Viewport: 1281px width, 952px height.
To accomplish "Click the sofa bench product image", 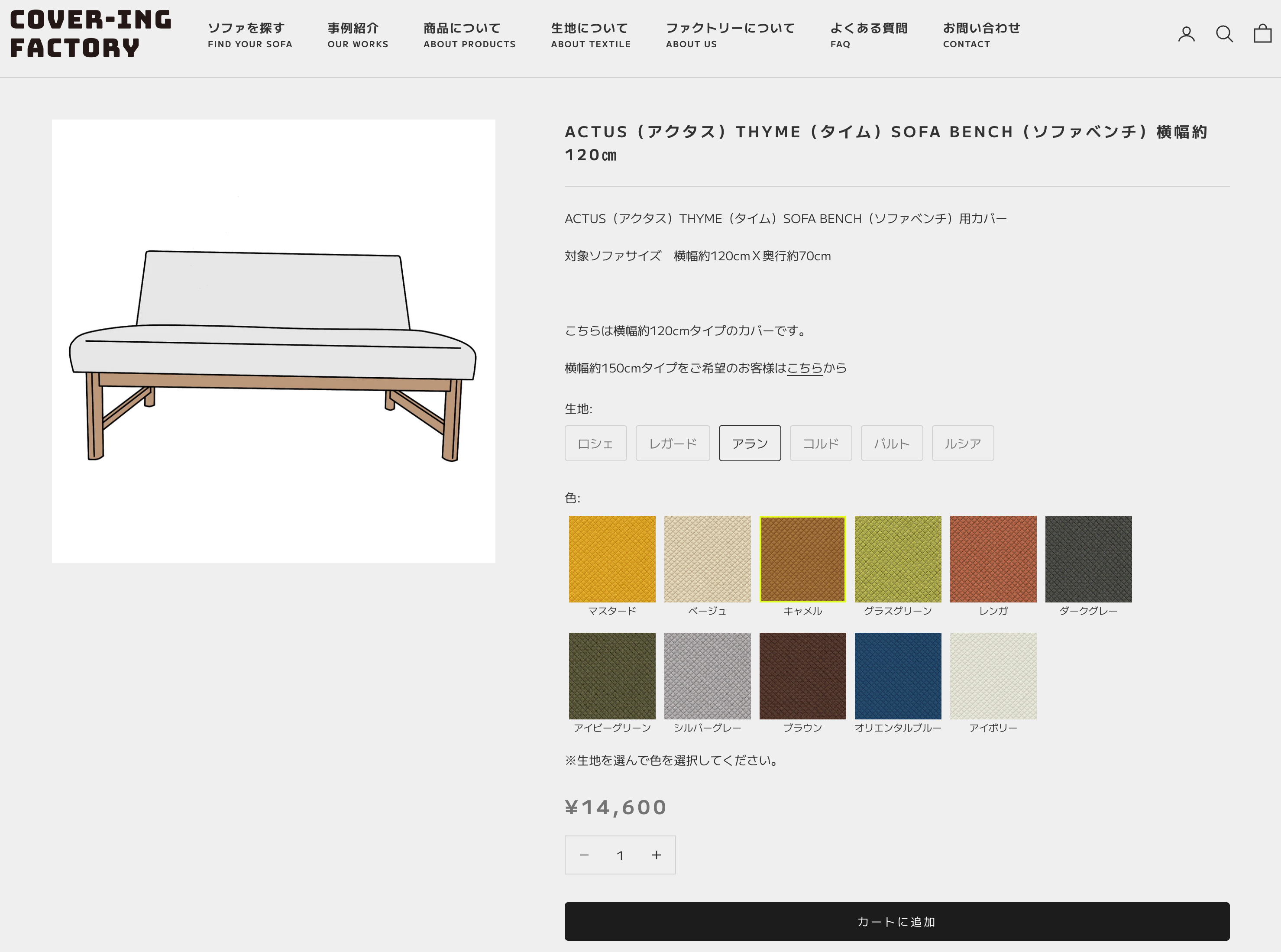I will point(273,341).
